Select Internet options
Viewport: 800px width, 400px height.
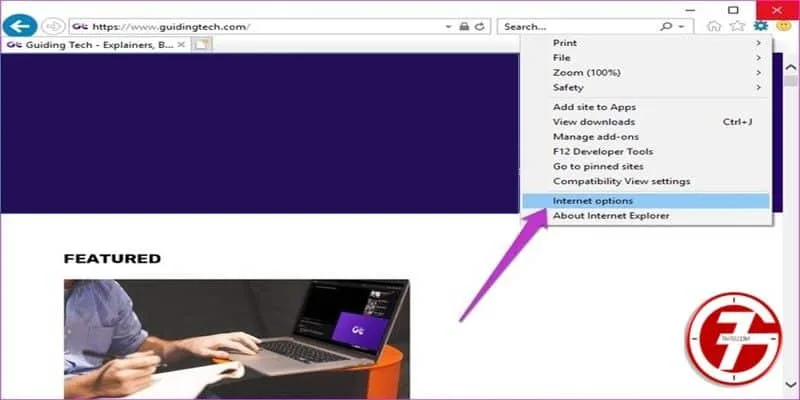pyautogui.click(x=646, y=201)
